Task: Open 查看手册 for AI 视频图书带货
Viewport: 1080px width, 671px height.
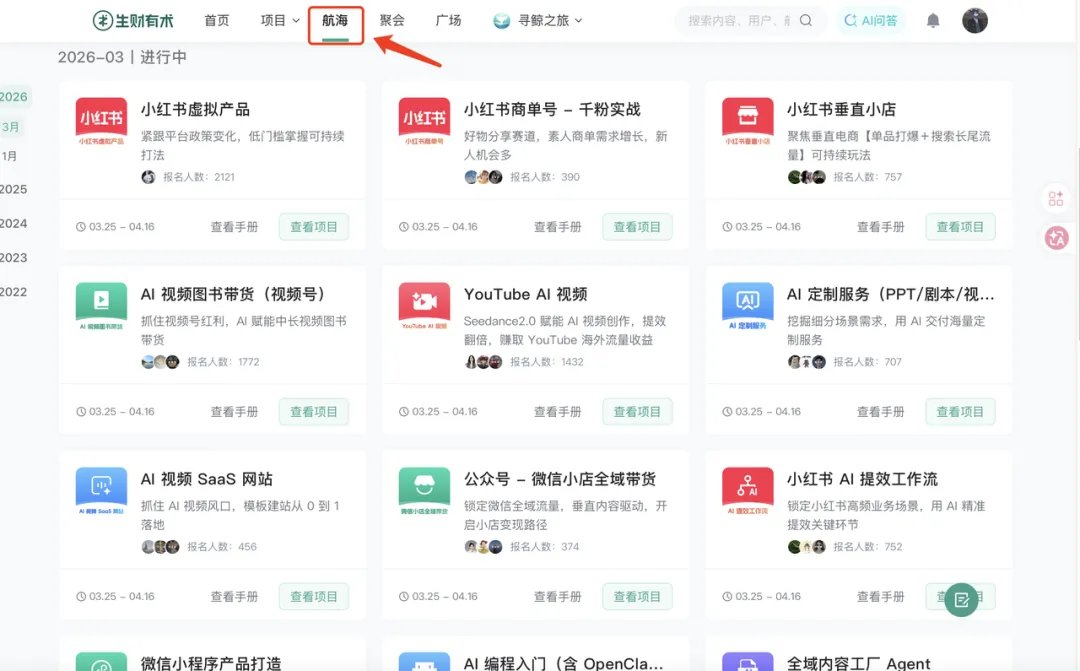Action: click(x=234, y=411)
